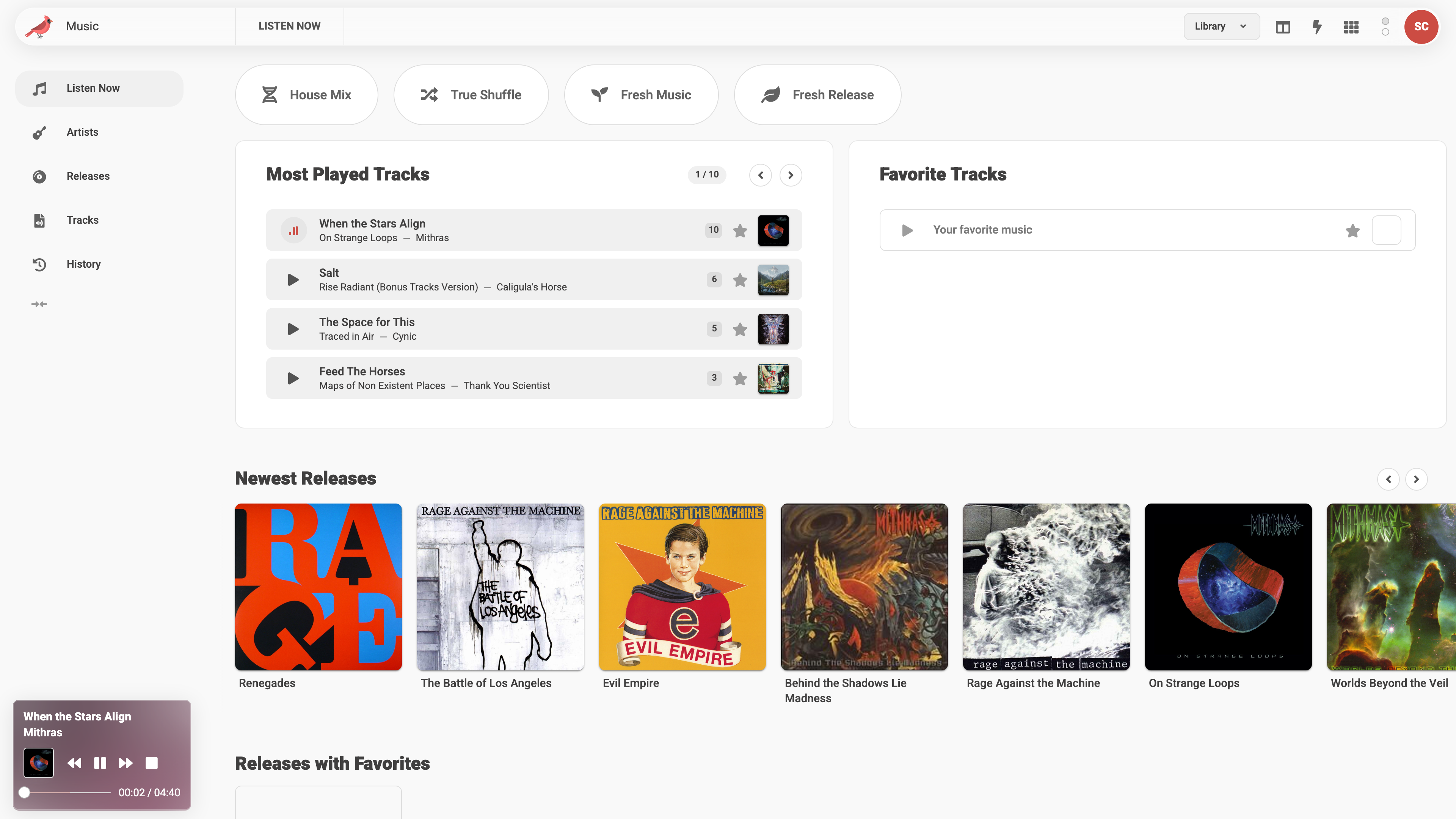Start the Fresh Release mix
1456x819 pixels.
[x=817, y=95]
